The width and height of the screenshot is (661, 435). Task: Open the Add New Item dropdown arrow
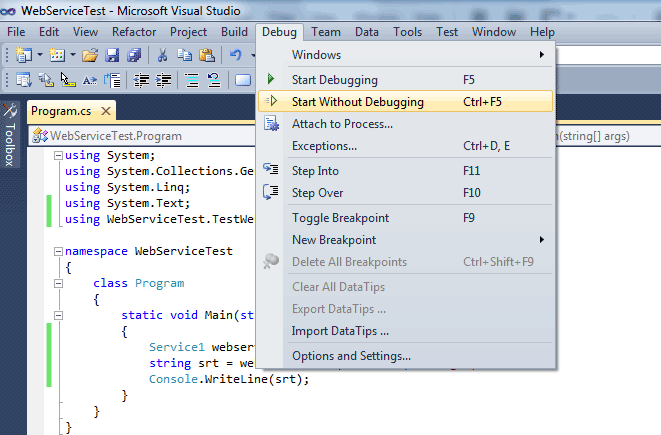pyautogui.click(x=73, y=55)
